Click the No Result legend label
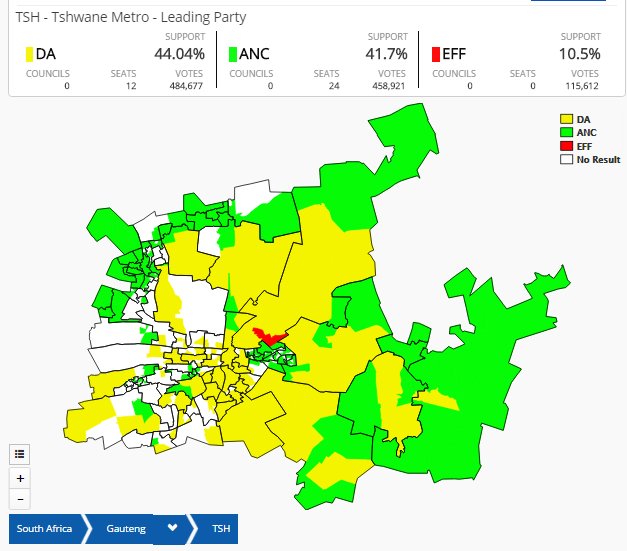The width and height of the screenshot is (627, 551). tap(598, 159)
